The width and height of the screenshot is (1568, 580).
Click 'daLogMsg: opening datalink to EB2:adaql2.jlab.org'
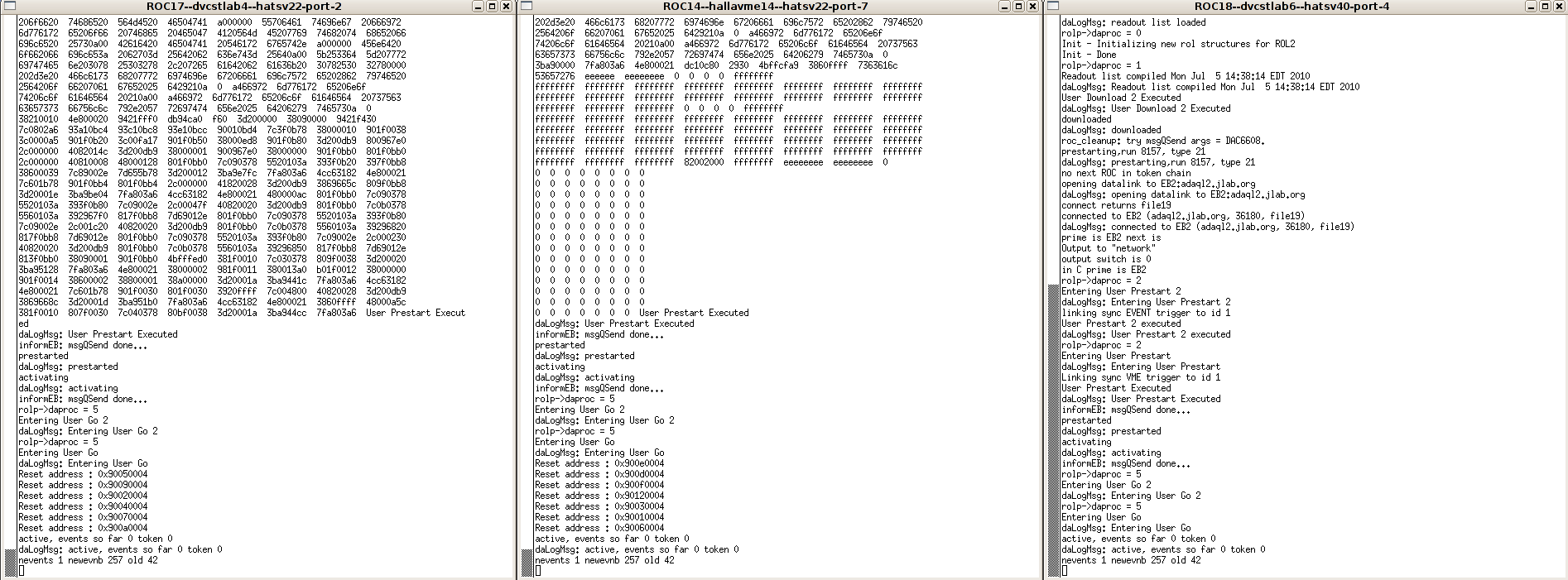[x=1183, y=194]
